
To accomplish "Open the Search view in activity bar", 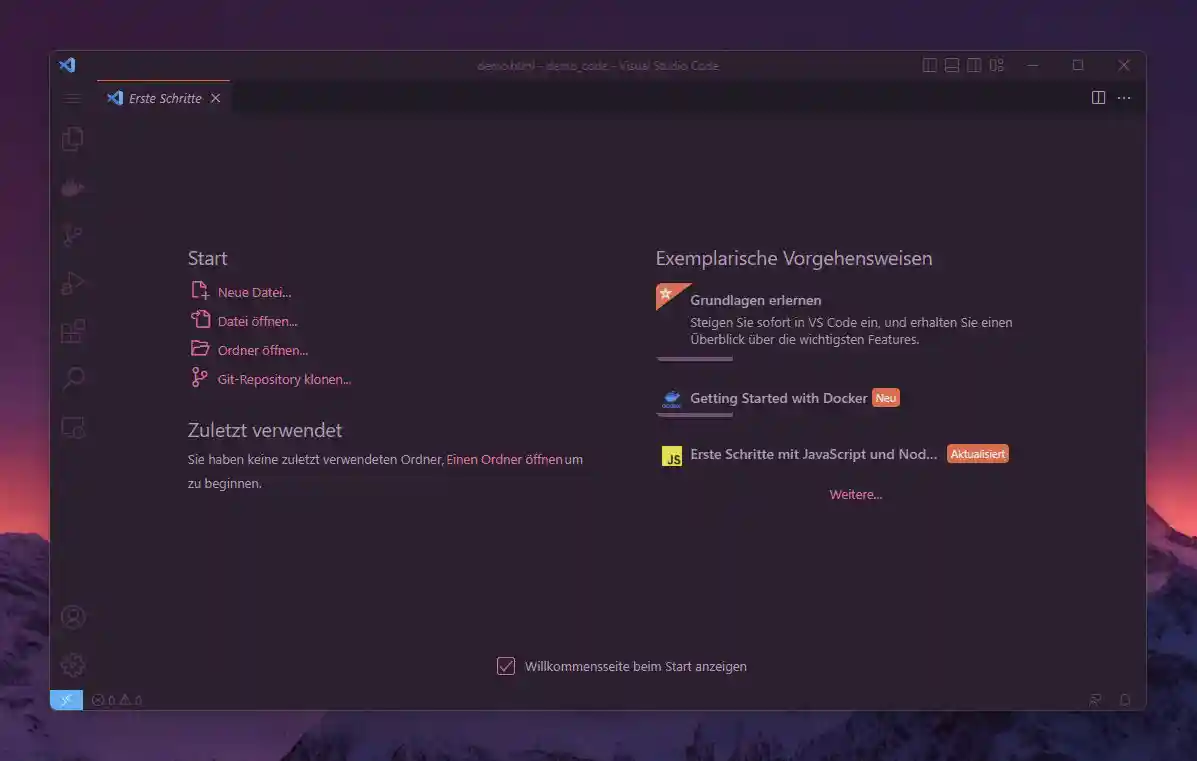I will [73, 379].
